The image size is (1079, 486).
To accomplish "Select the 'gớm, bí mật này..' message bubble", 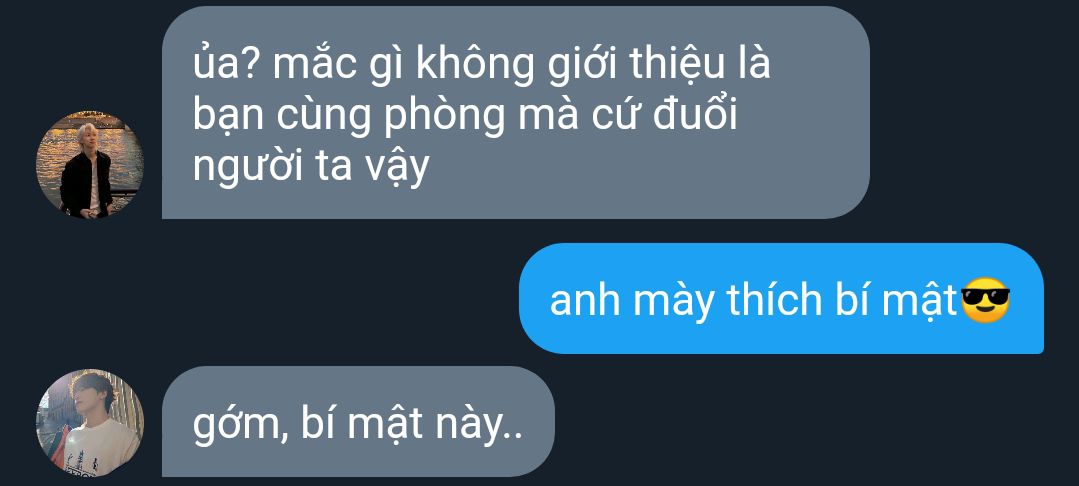I will (358, 421).
